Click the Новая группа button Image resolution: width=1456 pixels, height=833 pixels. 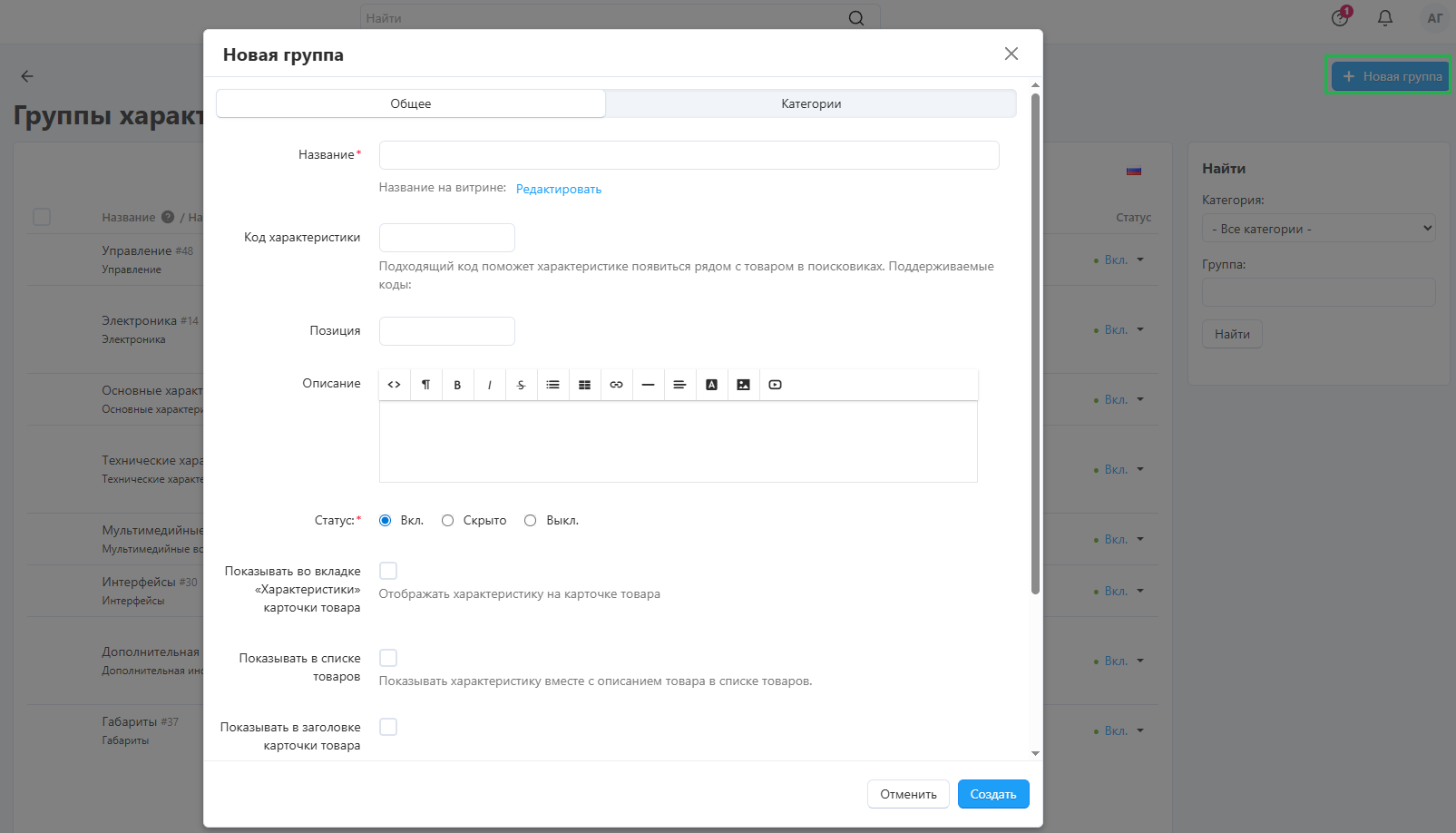coord(1391,76)
